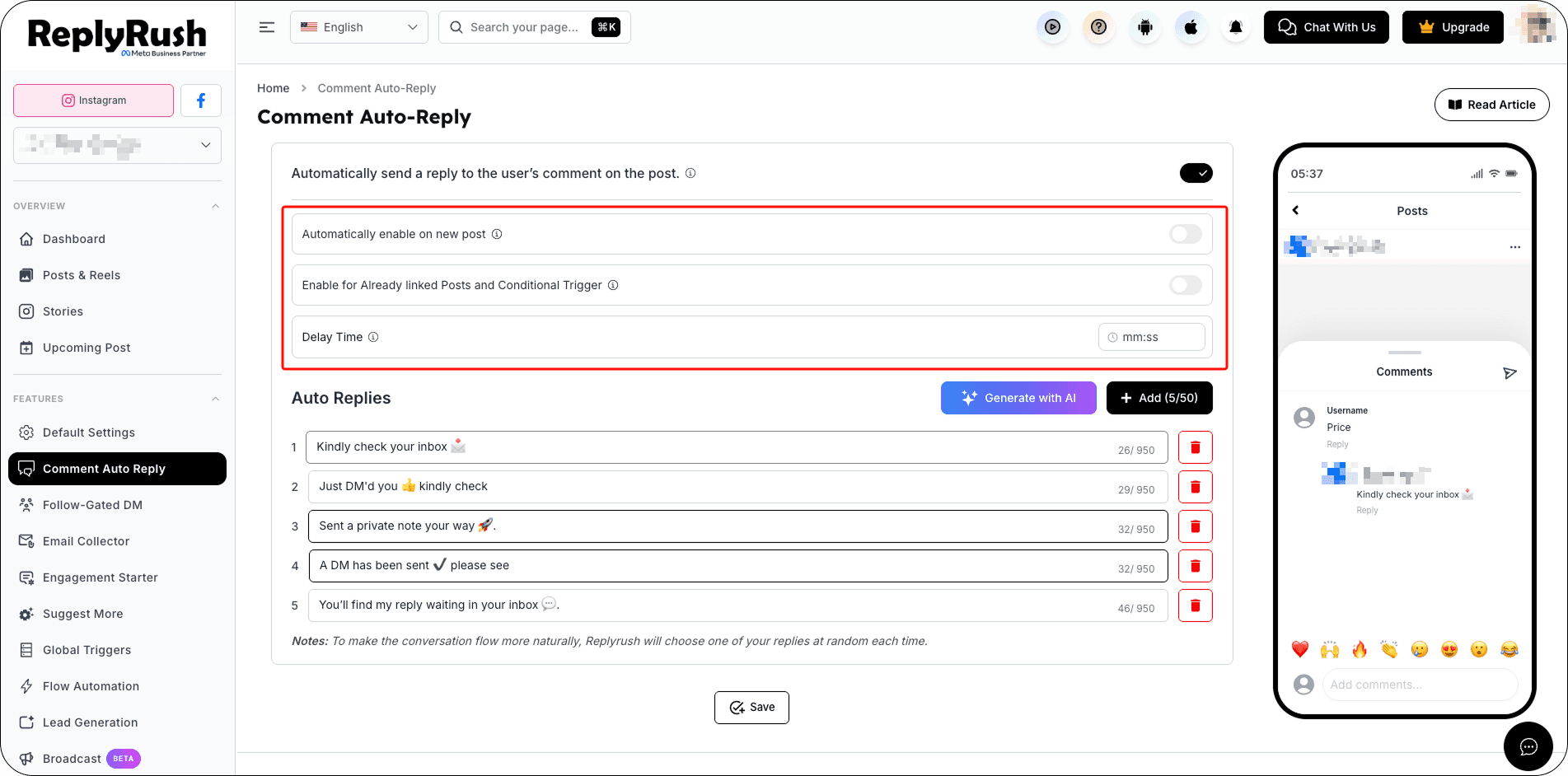Click the Generate with AI button

(x=1018, y=398)
